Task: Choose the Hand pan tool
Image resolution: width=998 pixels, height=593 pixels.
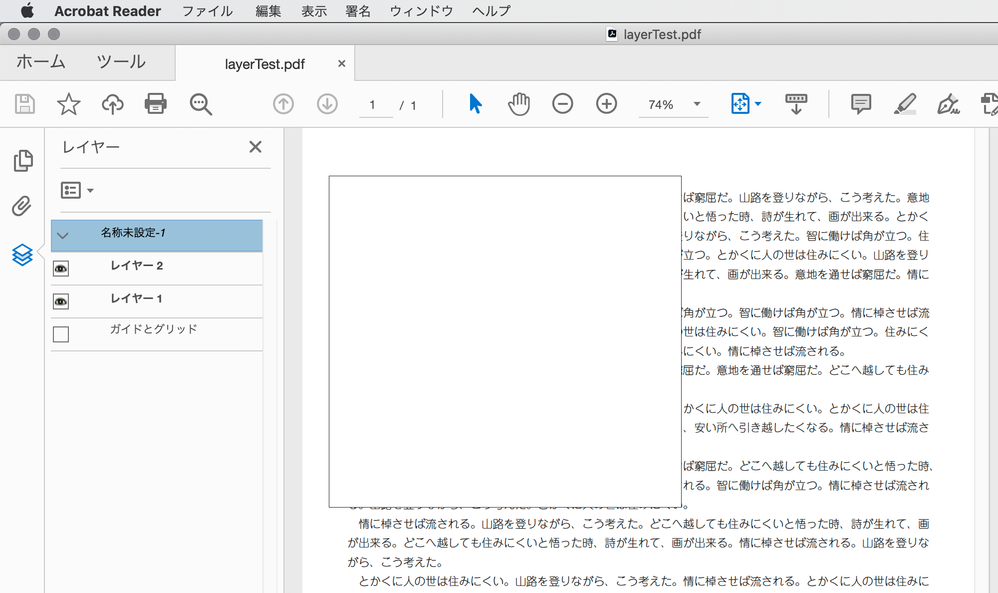Action: [519, 104]
